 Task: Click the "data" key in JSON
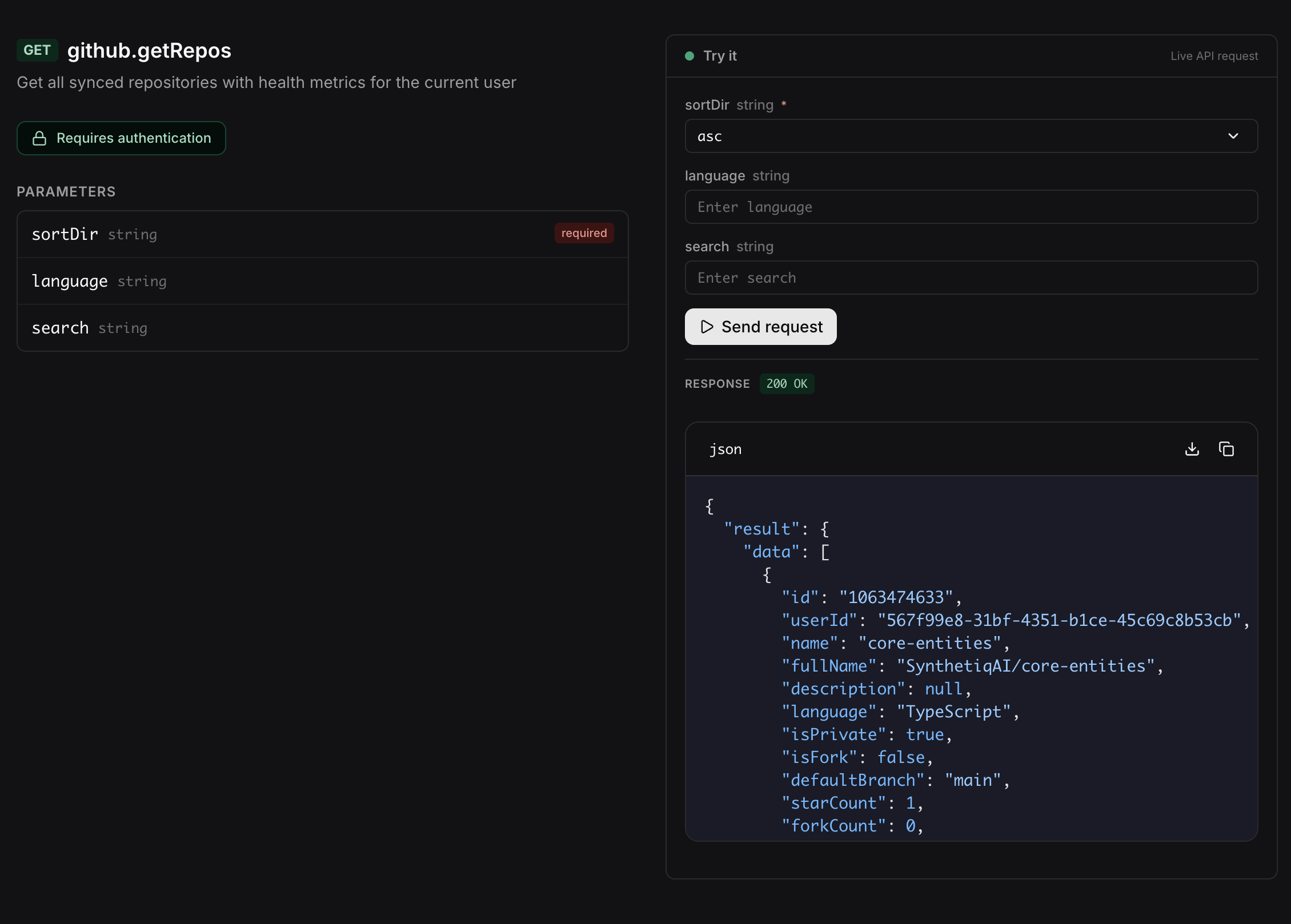771,552
